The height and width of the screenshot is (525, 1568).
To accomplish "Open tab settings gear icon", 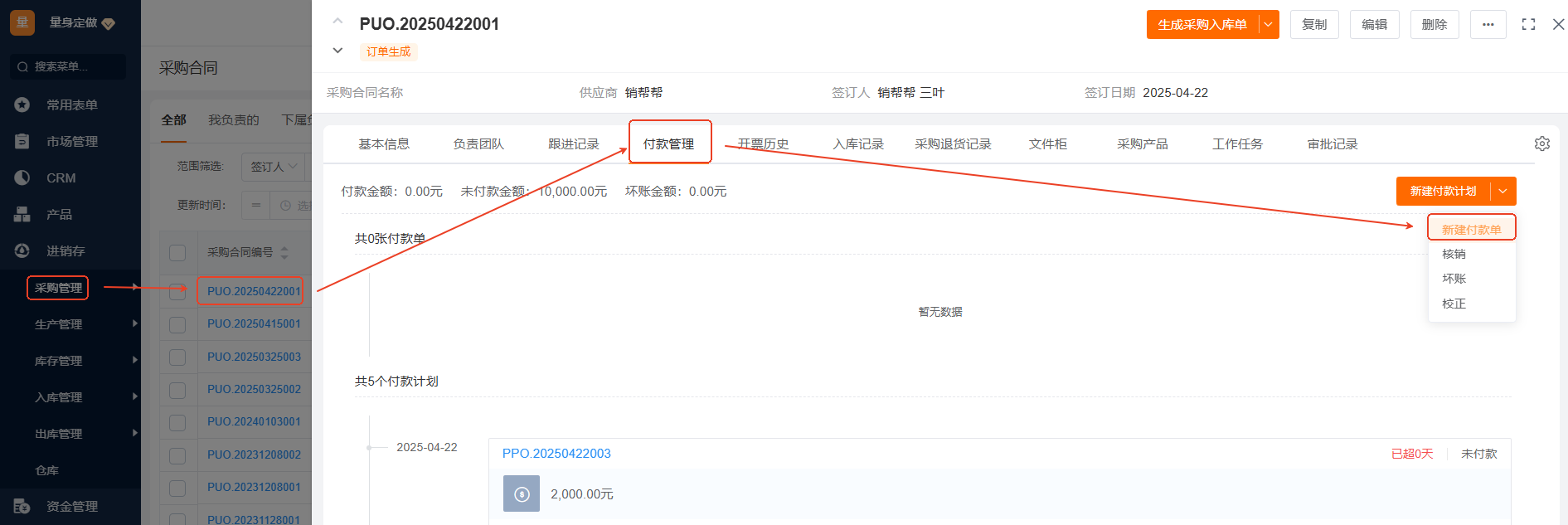I will (x=1542, y=143).
